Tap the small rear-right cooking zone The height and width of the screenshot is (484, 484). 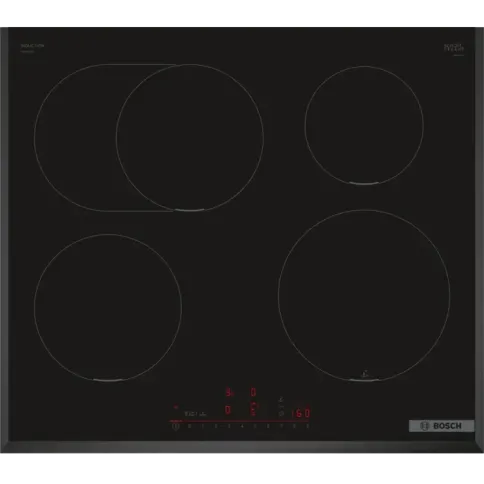click(364, 125)
